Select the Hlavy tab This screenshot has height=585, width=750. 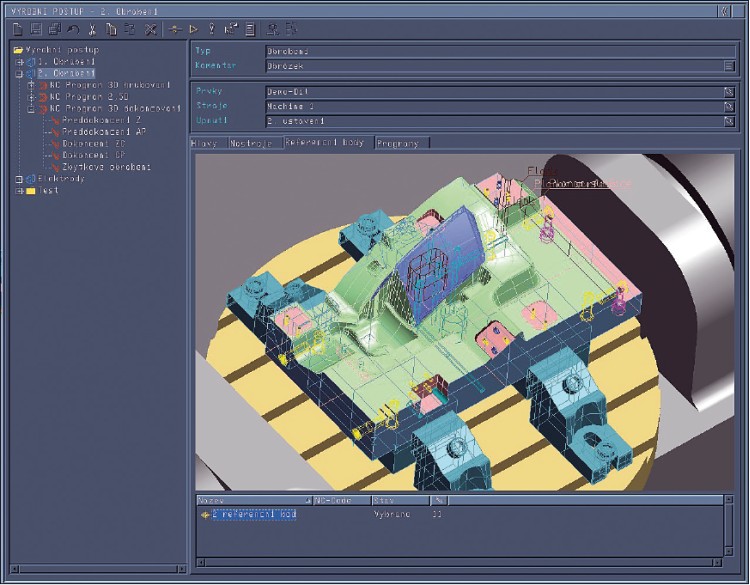tap(206, 143)
